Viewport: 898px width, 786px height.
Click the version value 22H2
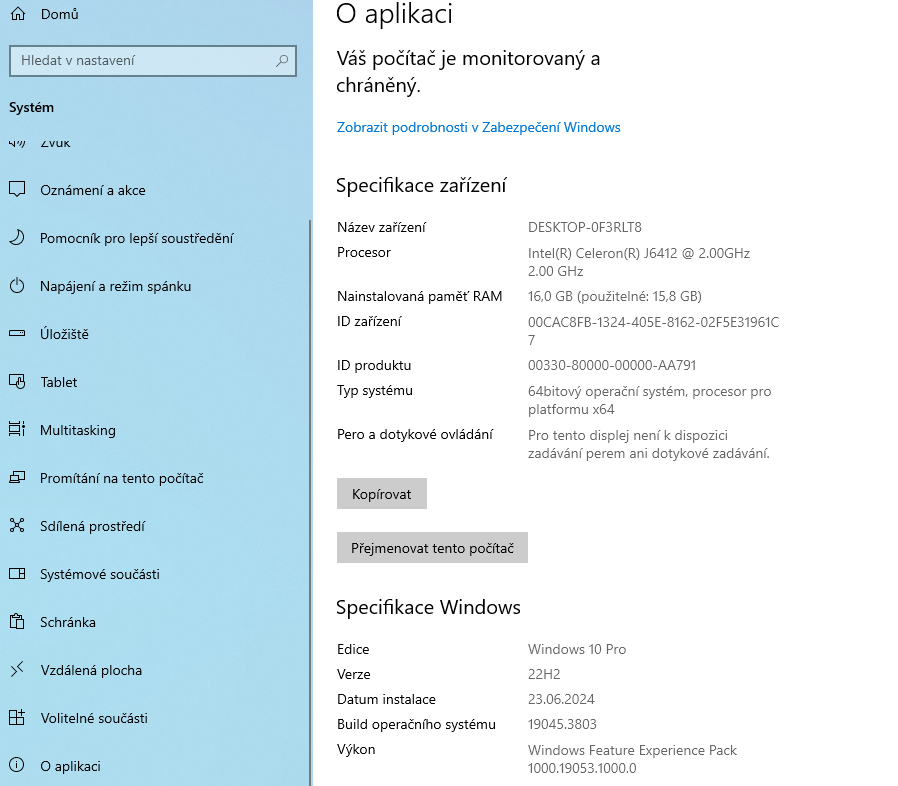pyautogui.click(x=543, y=674)
